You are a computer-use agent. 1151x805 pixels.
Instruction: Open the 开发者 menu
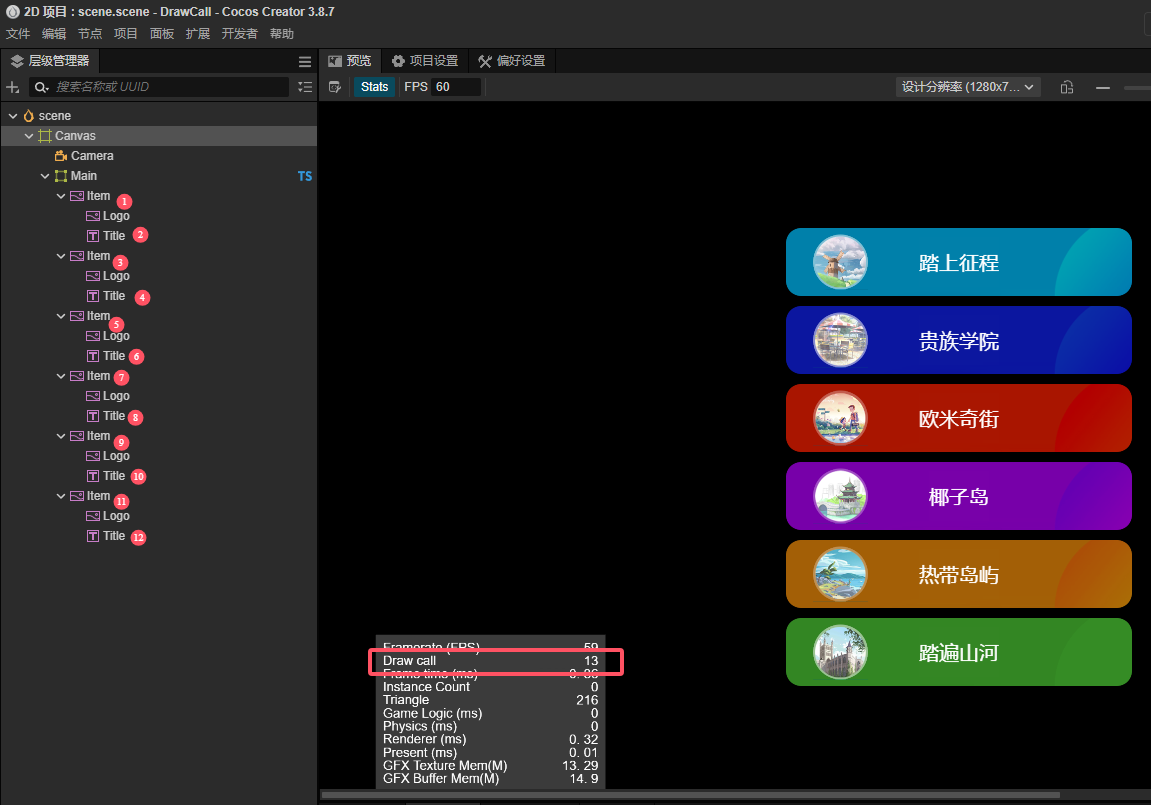(x=239, y=34)
